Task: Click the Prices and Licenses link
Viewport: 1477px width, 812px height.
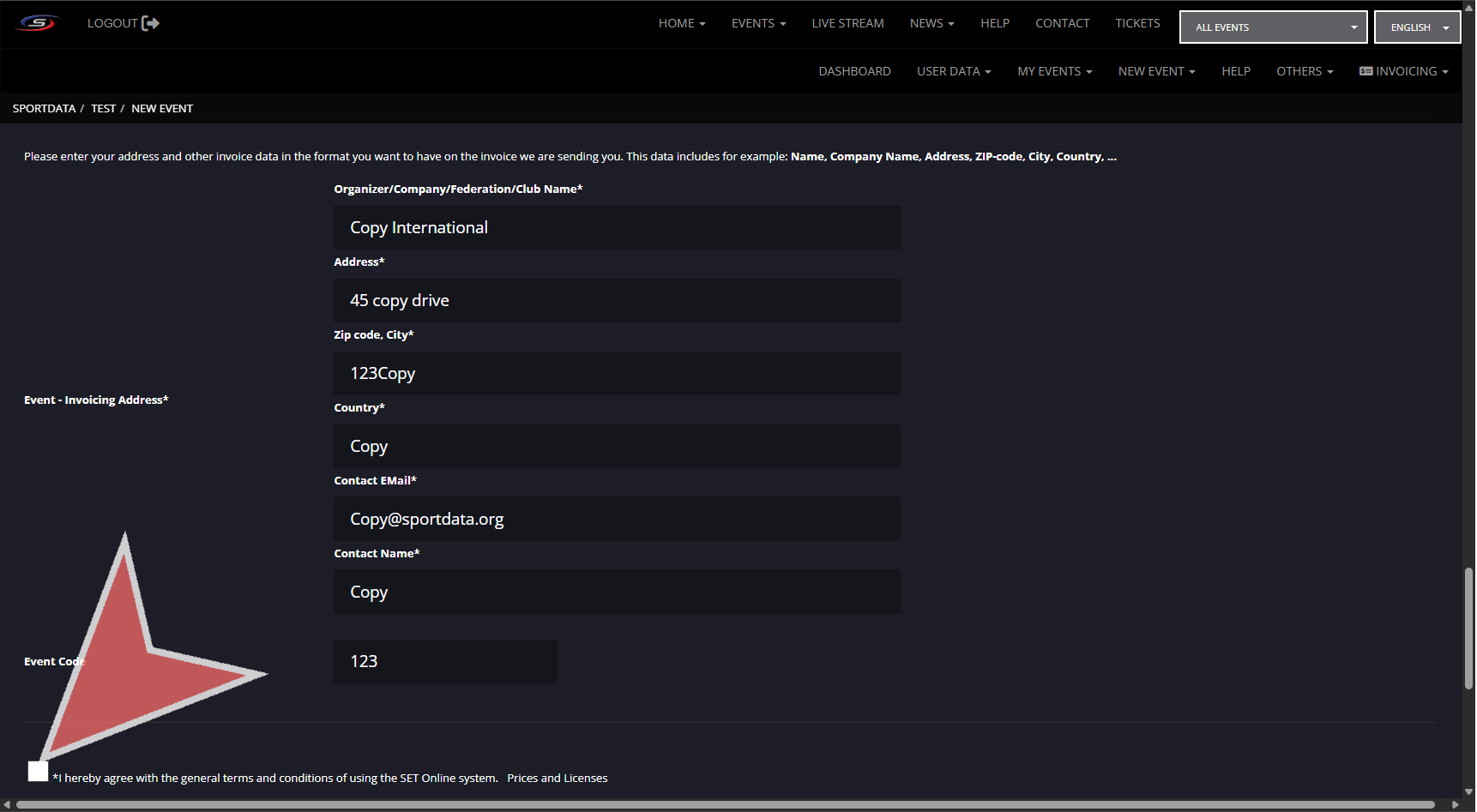Action: click(x=557, y=779)
